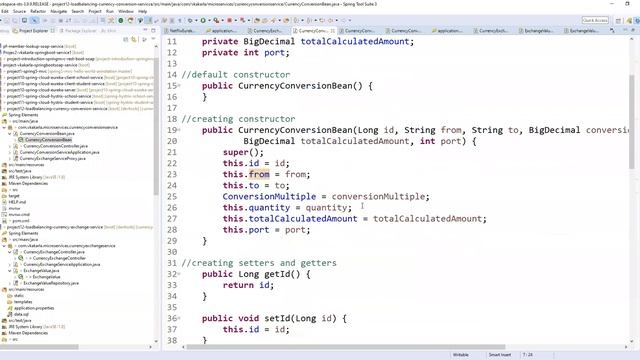640x360 pixels.
Task: Open the Refactor menu
Action: [38, 11]
